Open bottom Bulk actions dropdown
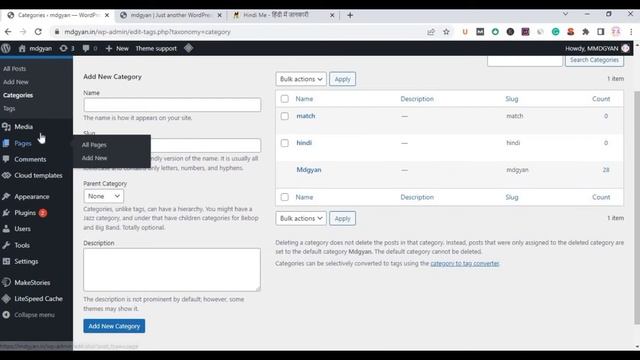This screenshot has width=640, height=360. pos(301,218)
